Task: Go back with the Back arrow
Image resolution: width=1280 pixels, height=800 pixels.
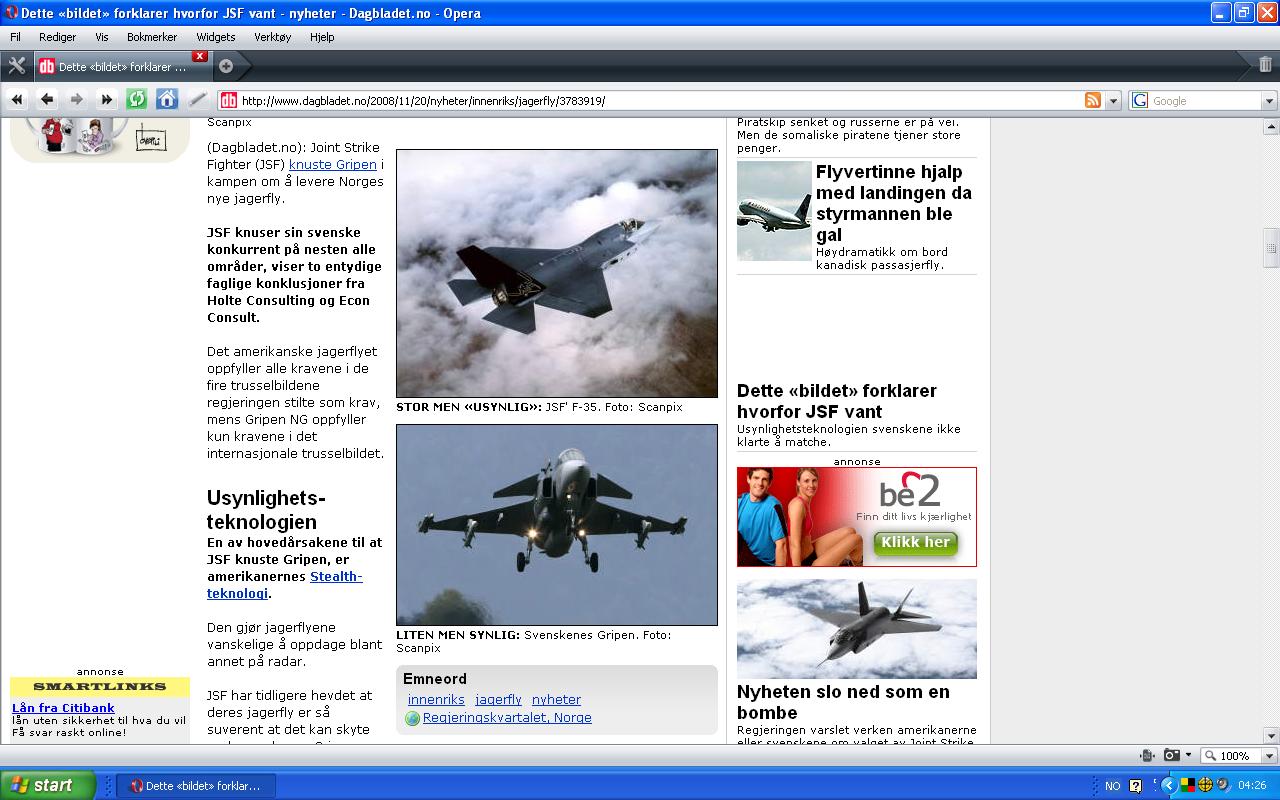Action: [47, 100]
